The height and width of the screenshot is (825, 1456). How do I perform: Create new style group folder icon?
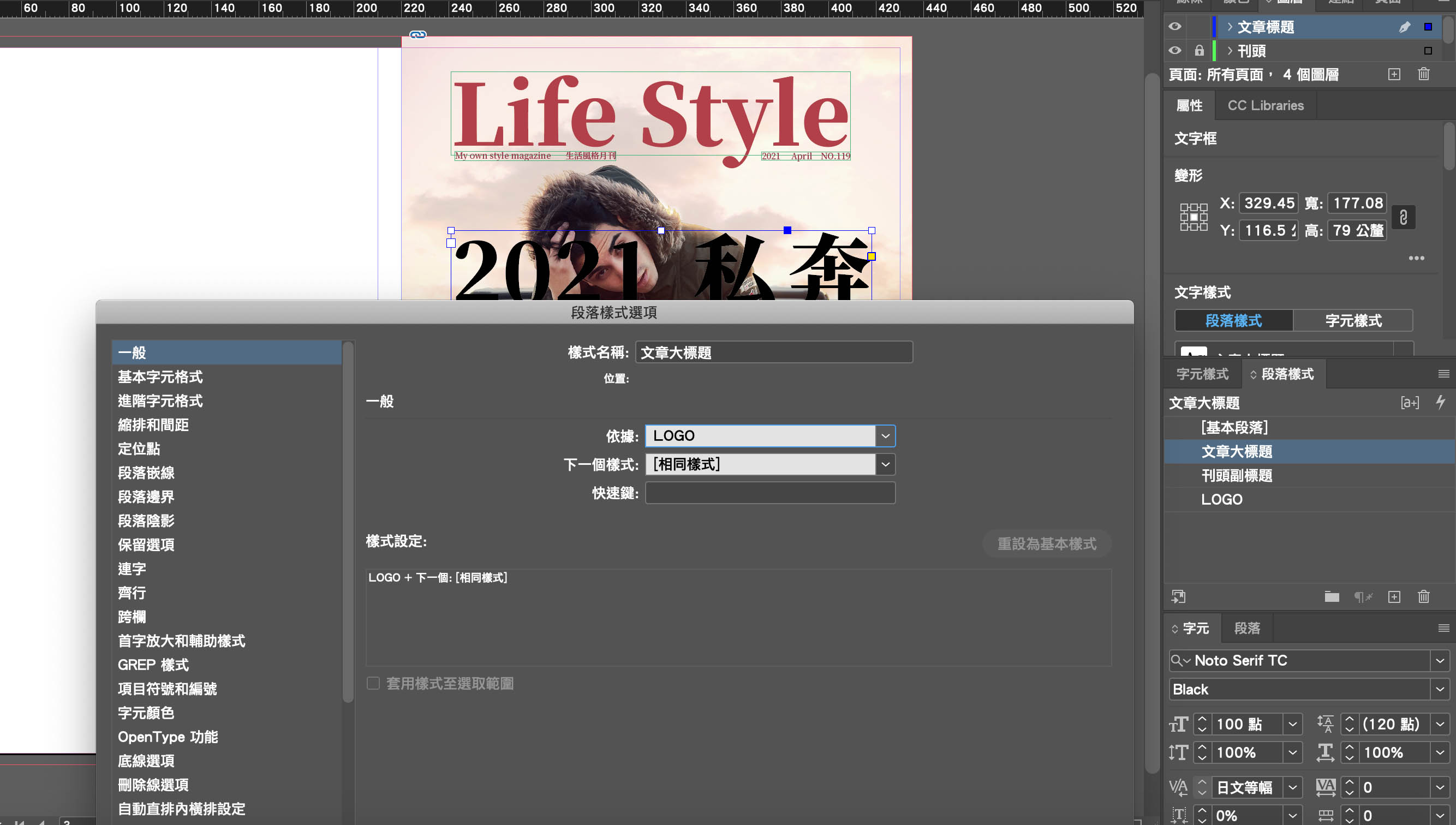pos(1332,597)
